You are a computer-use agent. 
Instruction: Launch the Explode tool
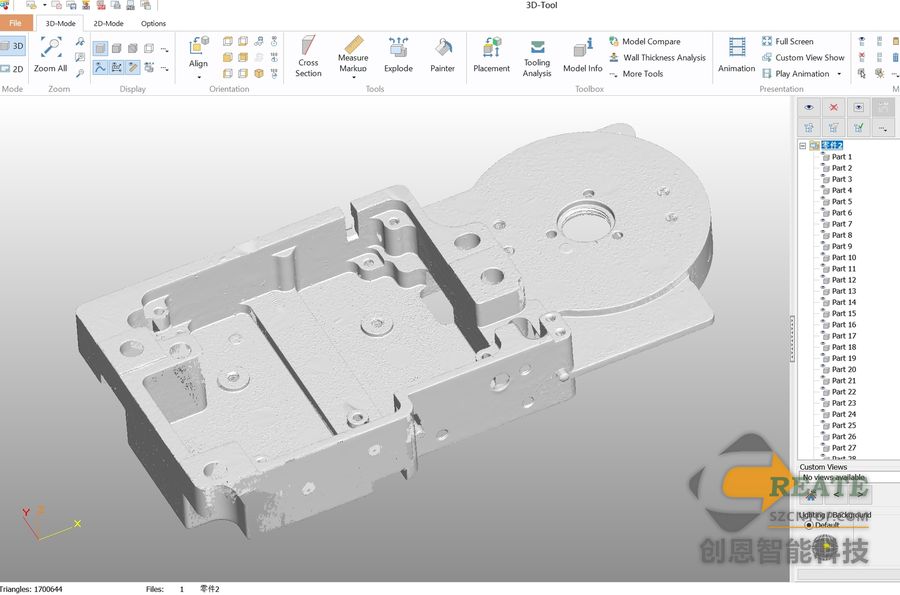coord(398,56)
